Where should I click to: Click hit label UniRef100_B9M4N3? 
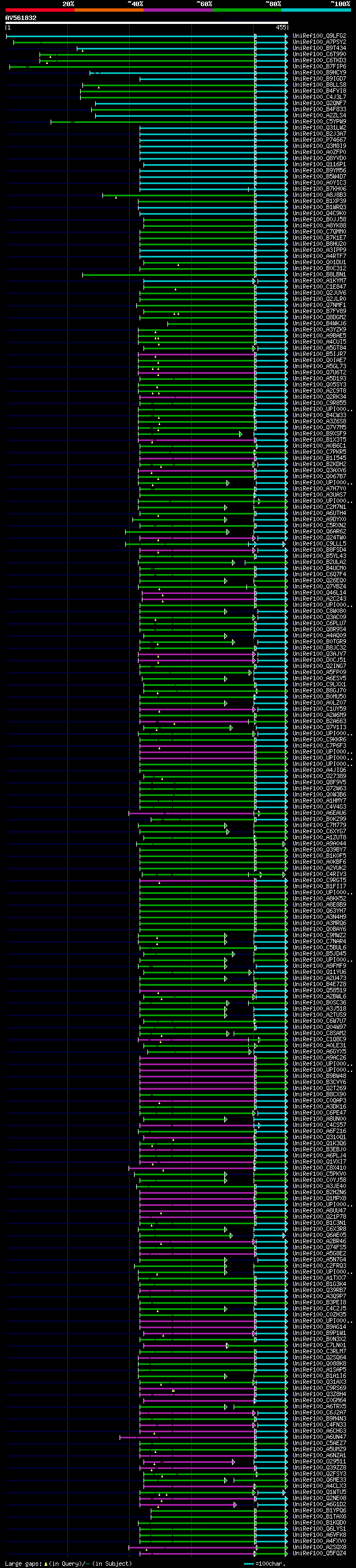[319, 1419]
